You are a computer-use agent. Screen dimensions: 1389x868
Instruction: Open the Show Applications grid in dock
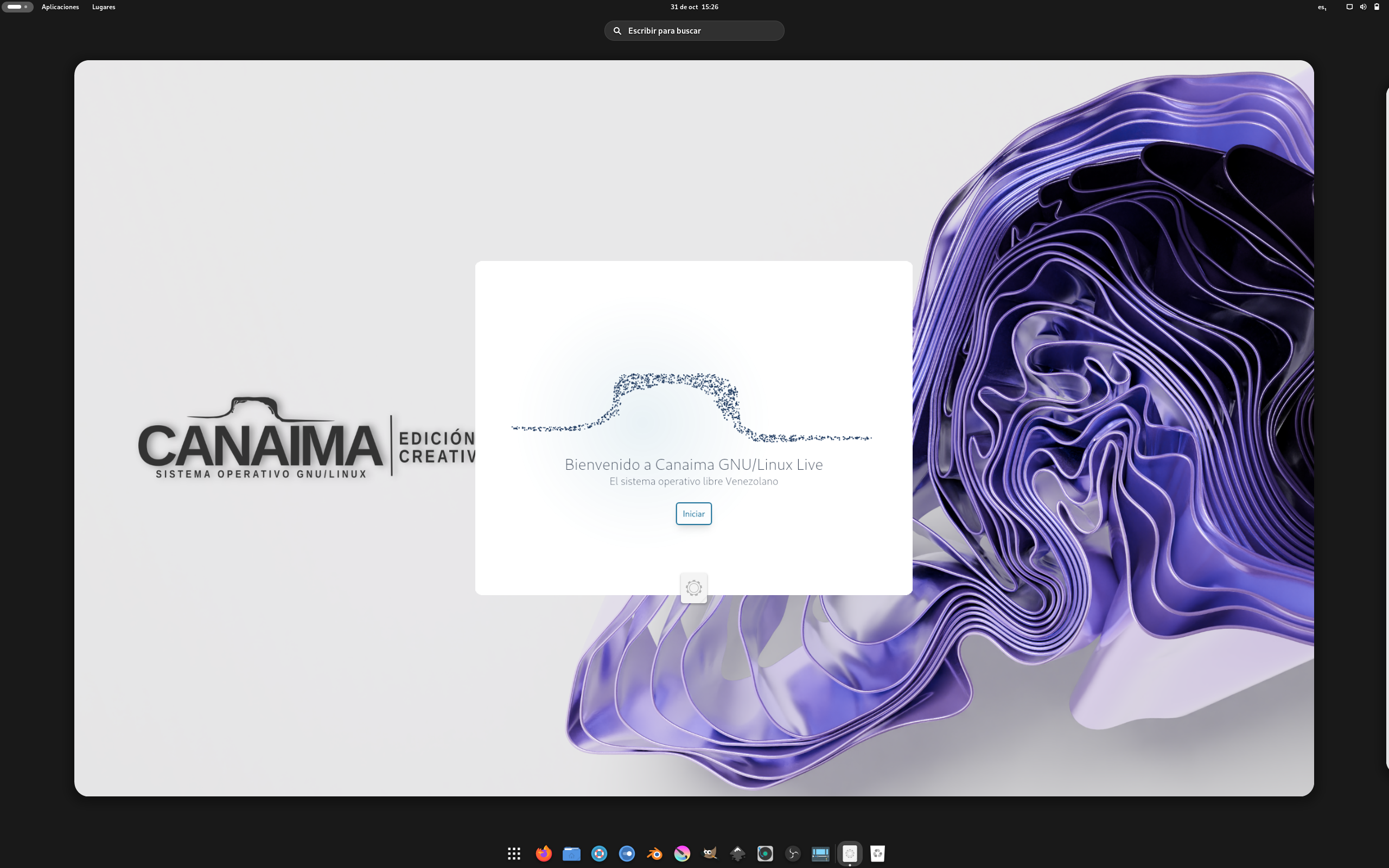tap(514, 853)
